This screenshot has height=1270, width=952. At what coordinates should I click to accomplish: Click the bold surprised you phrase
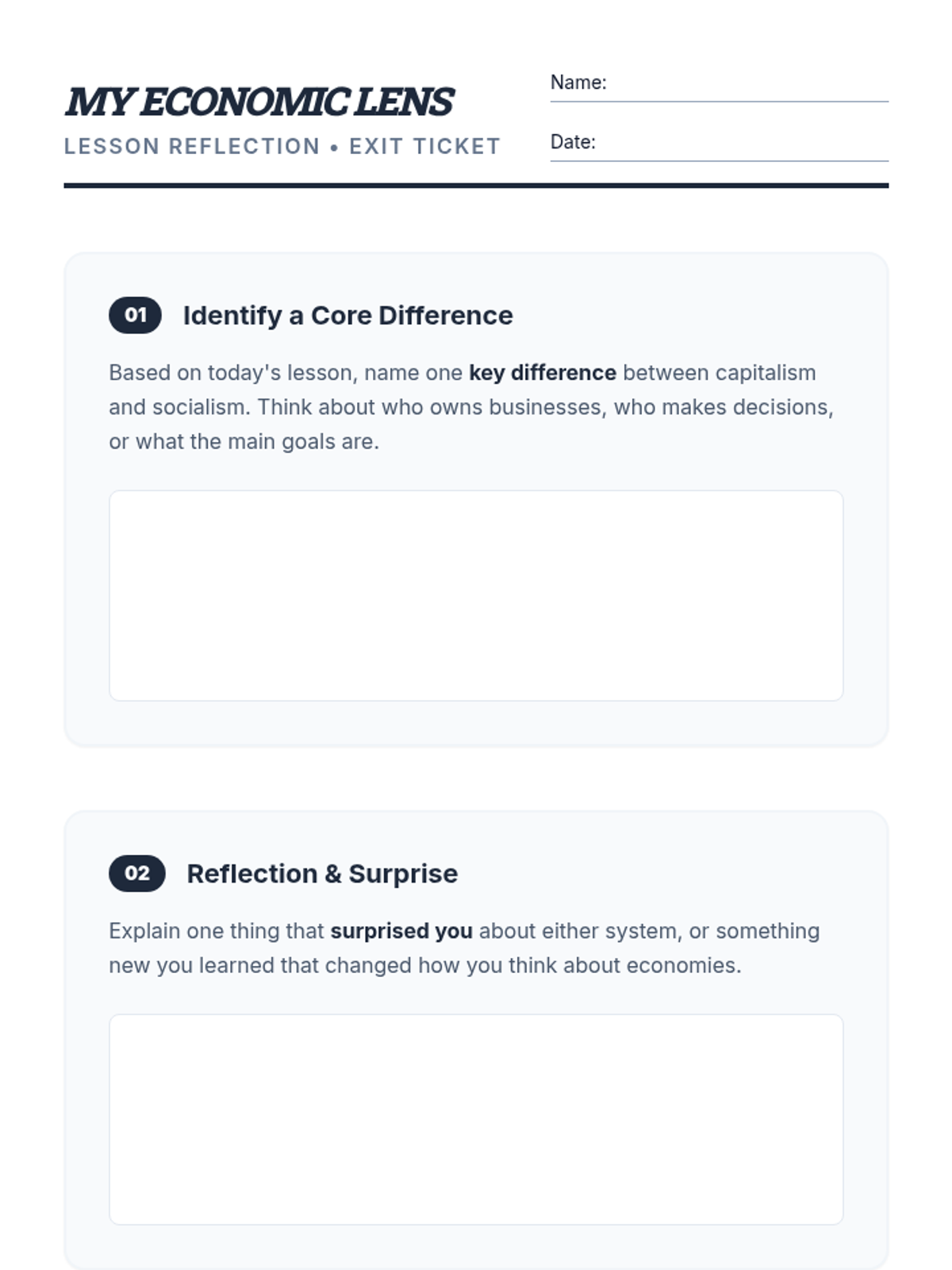(401, 931)
